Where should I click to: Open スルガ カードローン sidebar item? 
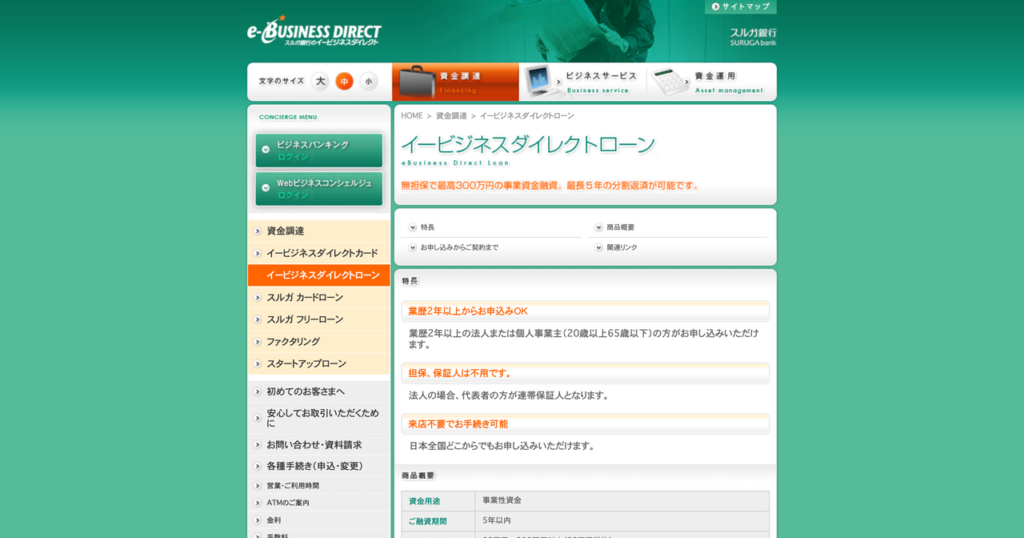pyautogui.click(x=319, y=298)
